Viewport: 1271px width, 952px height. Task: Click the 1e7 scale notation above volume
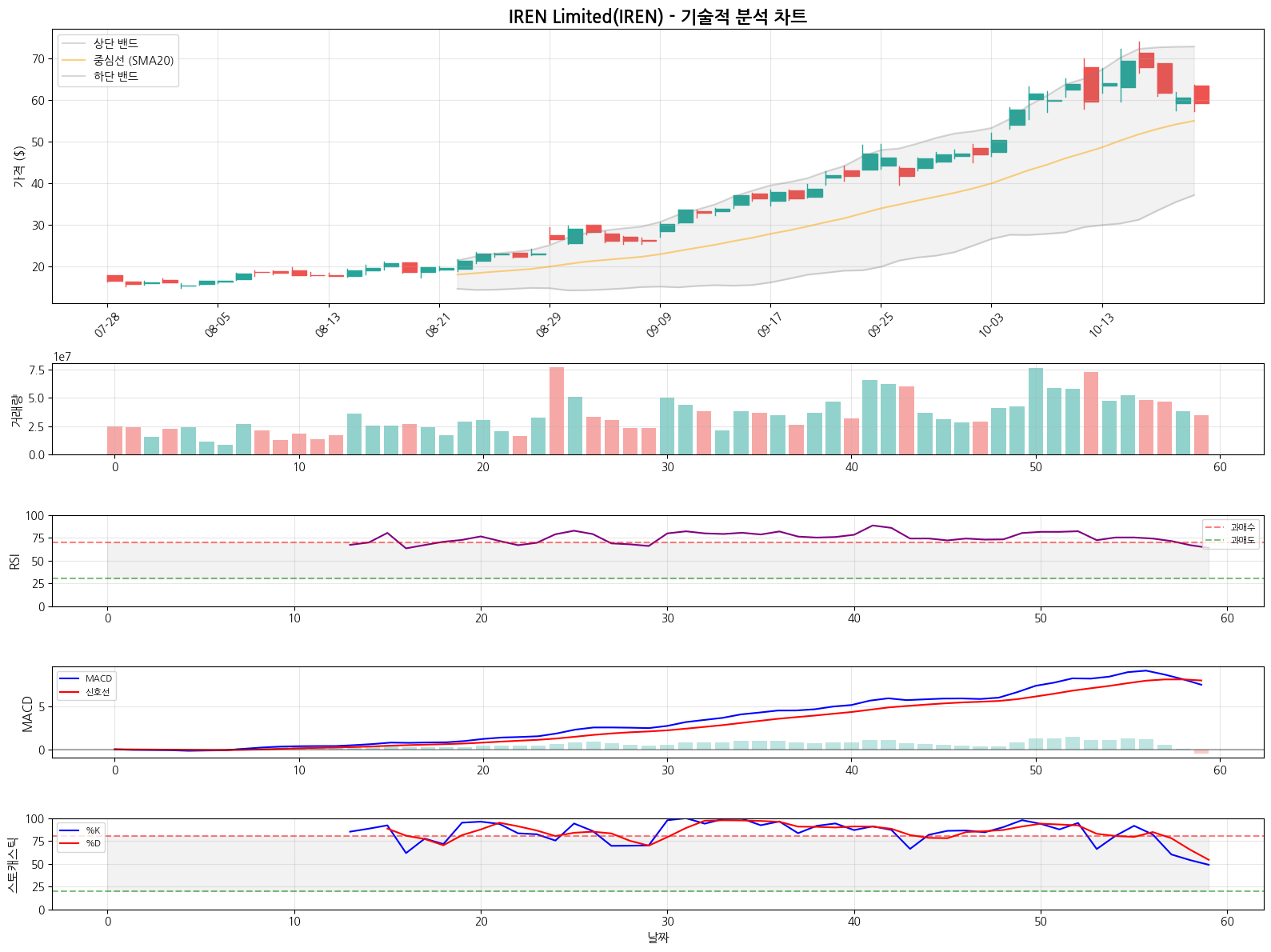[x=62, y=357]
